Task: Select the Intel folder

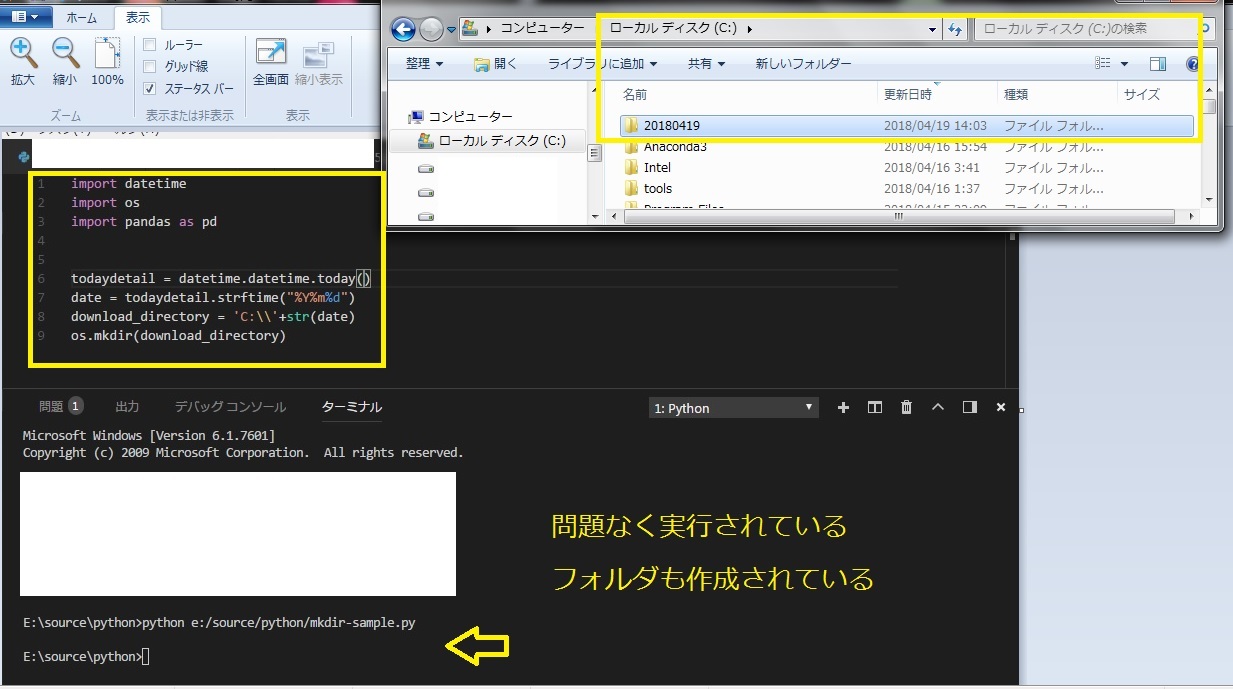Action: [657, 168]
